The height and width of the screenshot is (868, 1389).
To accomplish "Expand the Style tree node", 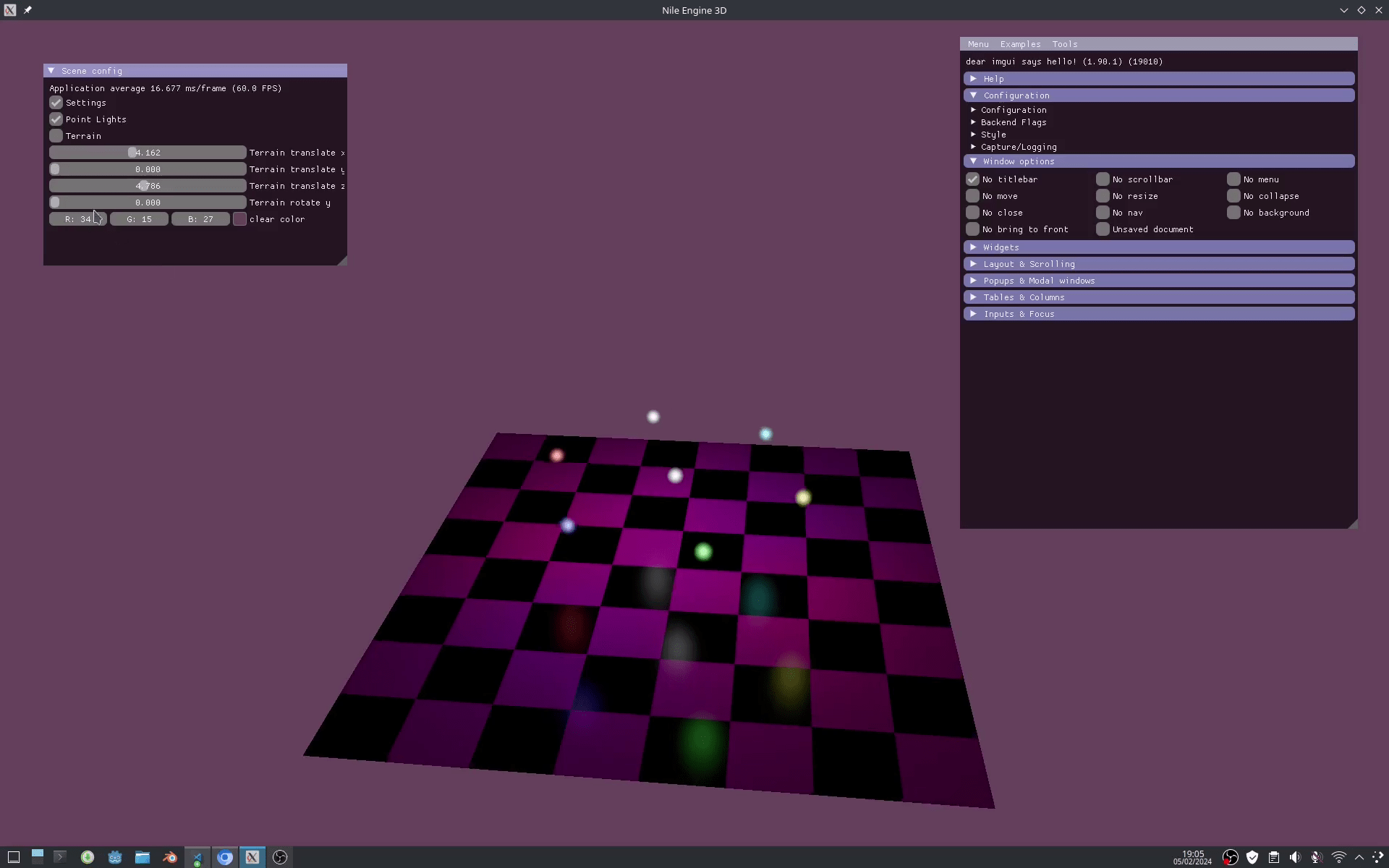I will tap(993, 135).
